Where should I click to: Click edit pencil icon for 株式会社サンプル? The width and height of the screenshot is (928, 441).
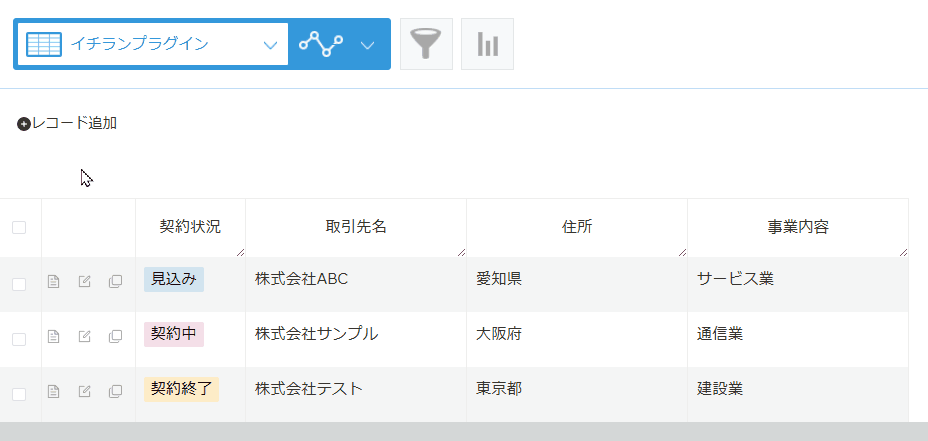click(x=85, y=337)
